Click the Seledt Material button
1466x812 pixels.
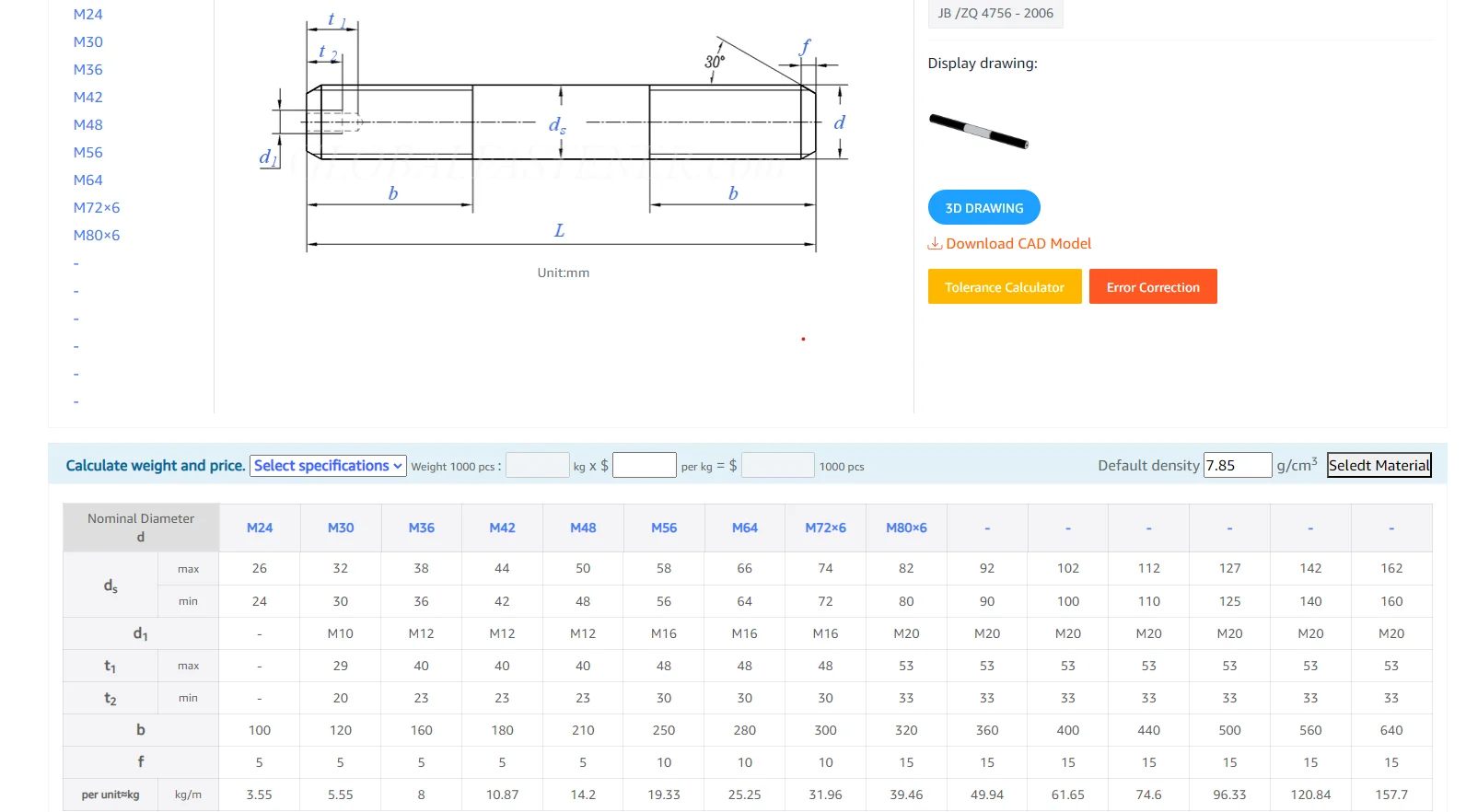(1379, 466)
